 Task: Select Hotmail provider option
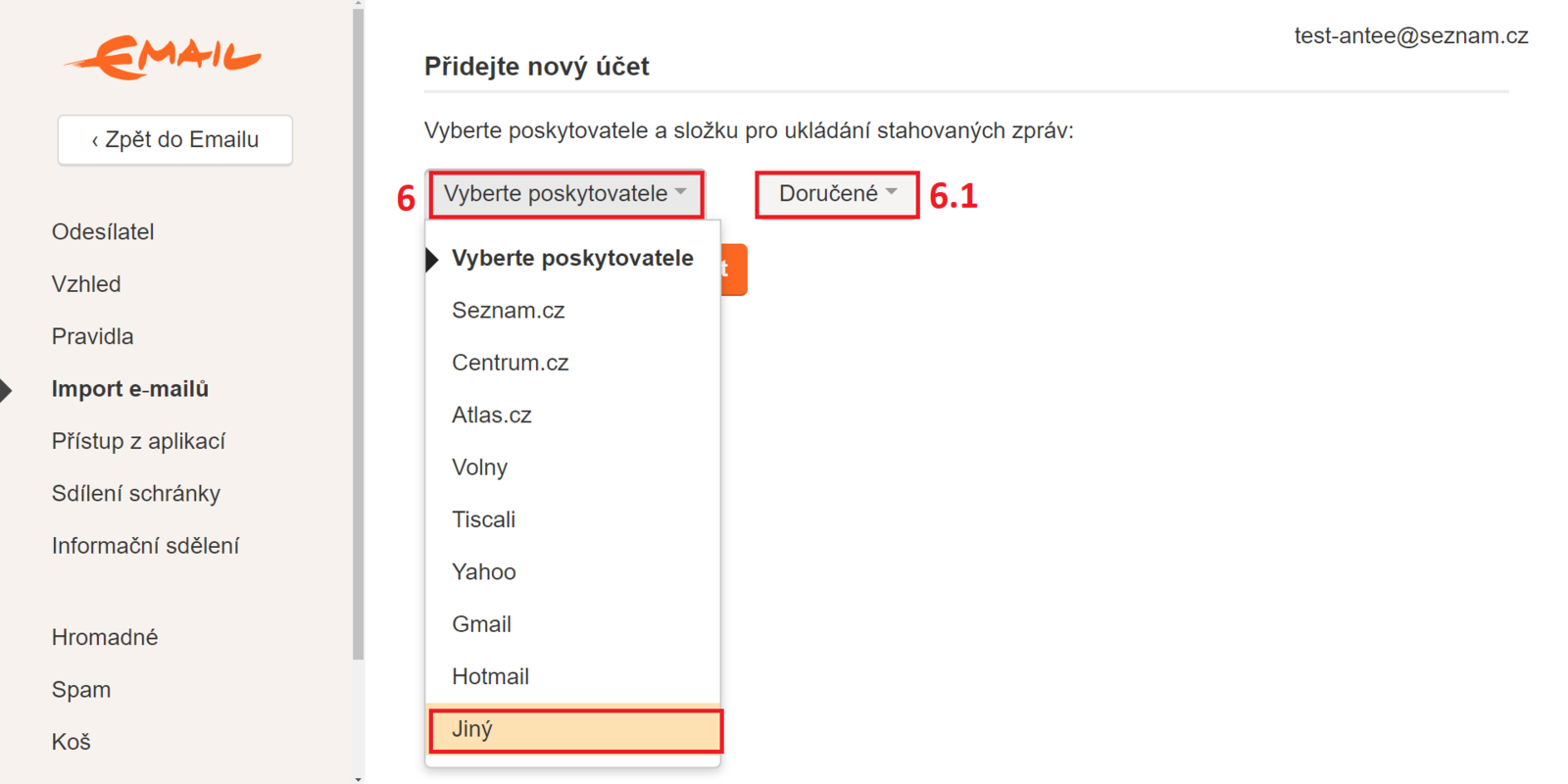pyautogui.click(x=491, y=676)
